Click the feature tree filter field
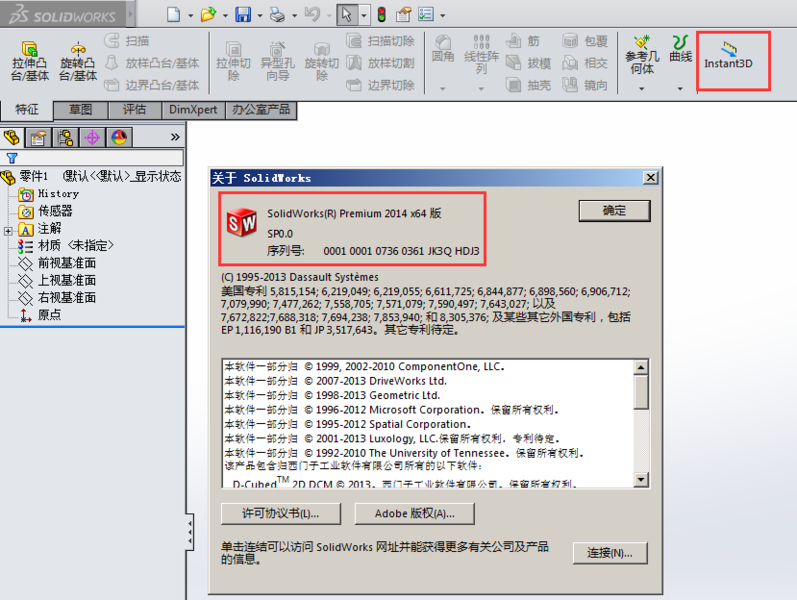The width and height of the screenshot is (797, 600). pyautogui.click(x=92, y=158)
